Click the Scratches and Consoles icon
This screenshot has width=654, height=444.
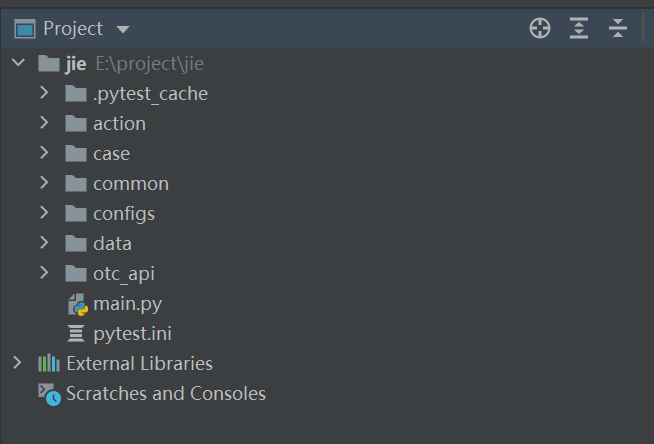click(x=49, y=394)
